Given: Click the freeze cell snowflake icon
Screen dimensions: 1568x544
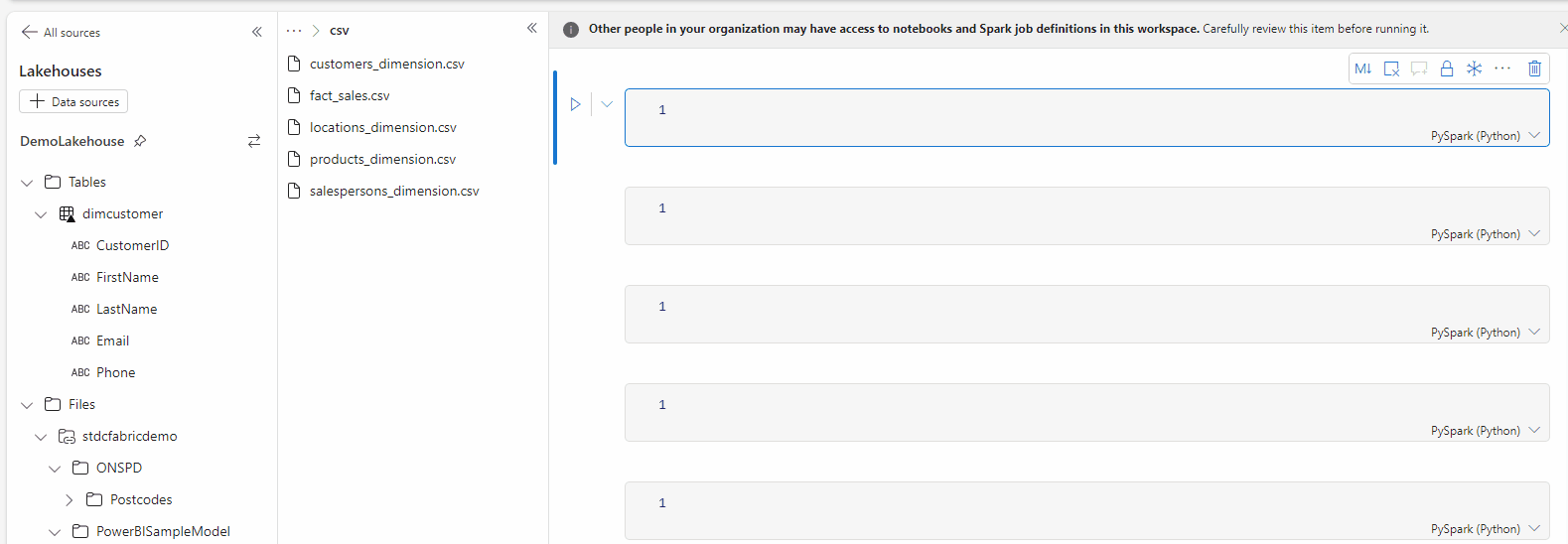Looking at the screenshot, I should coord(1475,68).
